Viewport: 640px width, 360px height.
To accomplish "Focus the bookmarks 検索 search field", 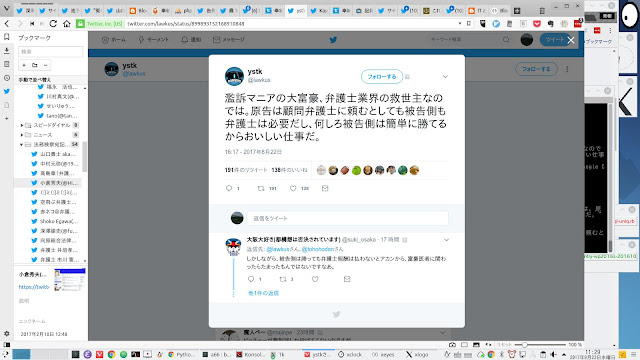I will click(x=50, y=51).
